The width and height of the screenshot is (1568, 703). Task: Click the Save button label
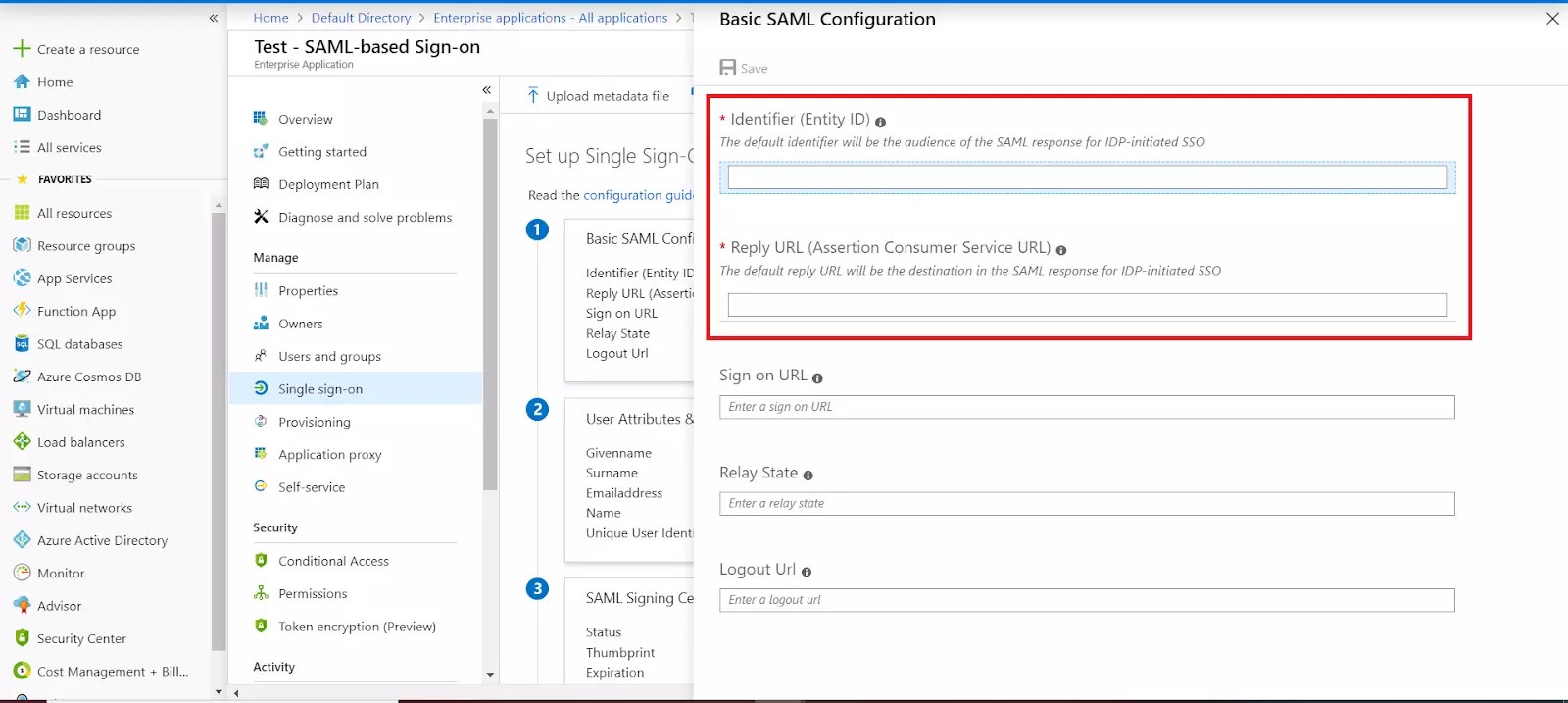tap(755, 69)
